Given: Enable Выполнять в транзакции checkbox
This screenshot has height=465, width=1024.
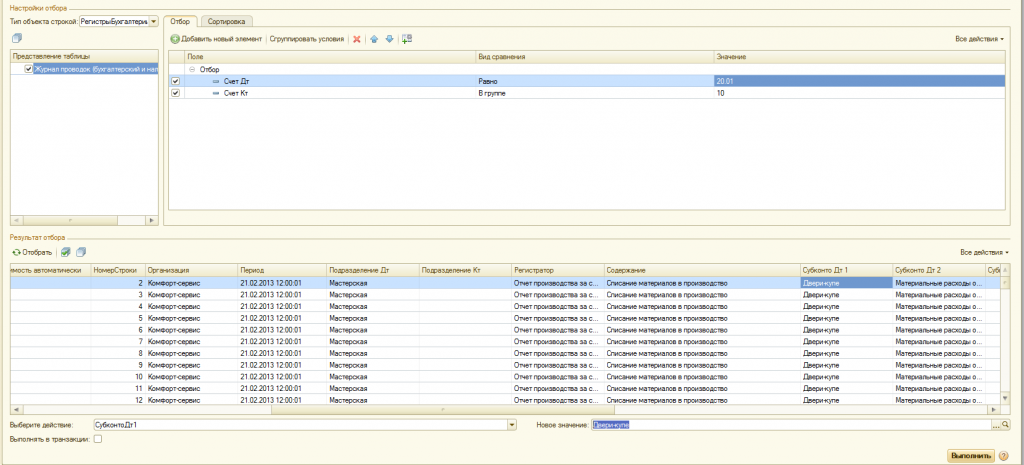Looking at the screenshot, I should point(98,440).
